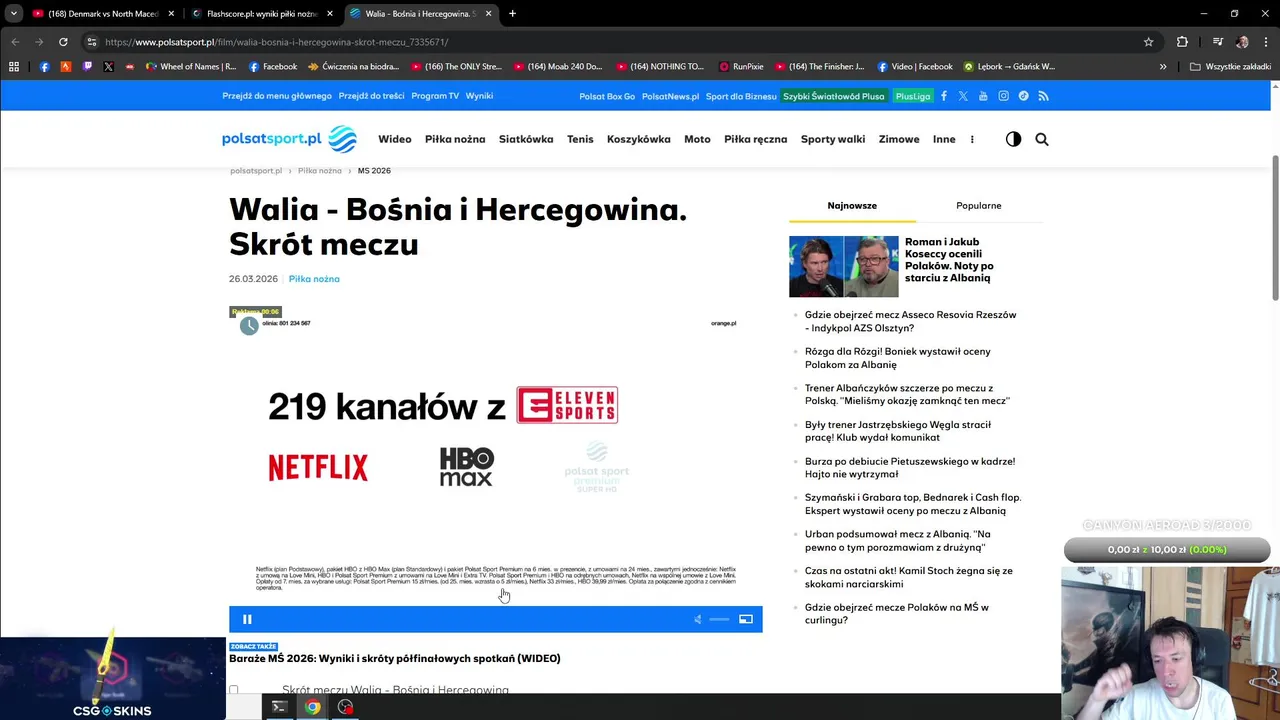
Task: Open the site search magnifier icon
Action: [x=1042, y=139]
